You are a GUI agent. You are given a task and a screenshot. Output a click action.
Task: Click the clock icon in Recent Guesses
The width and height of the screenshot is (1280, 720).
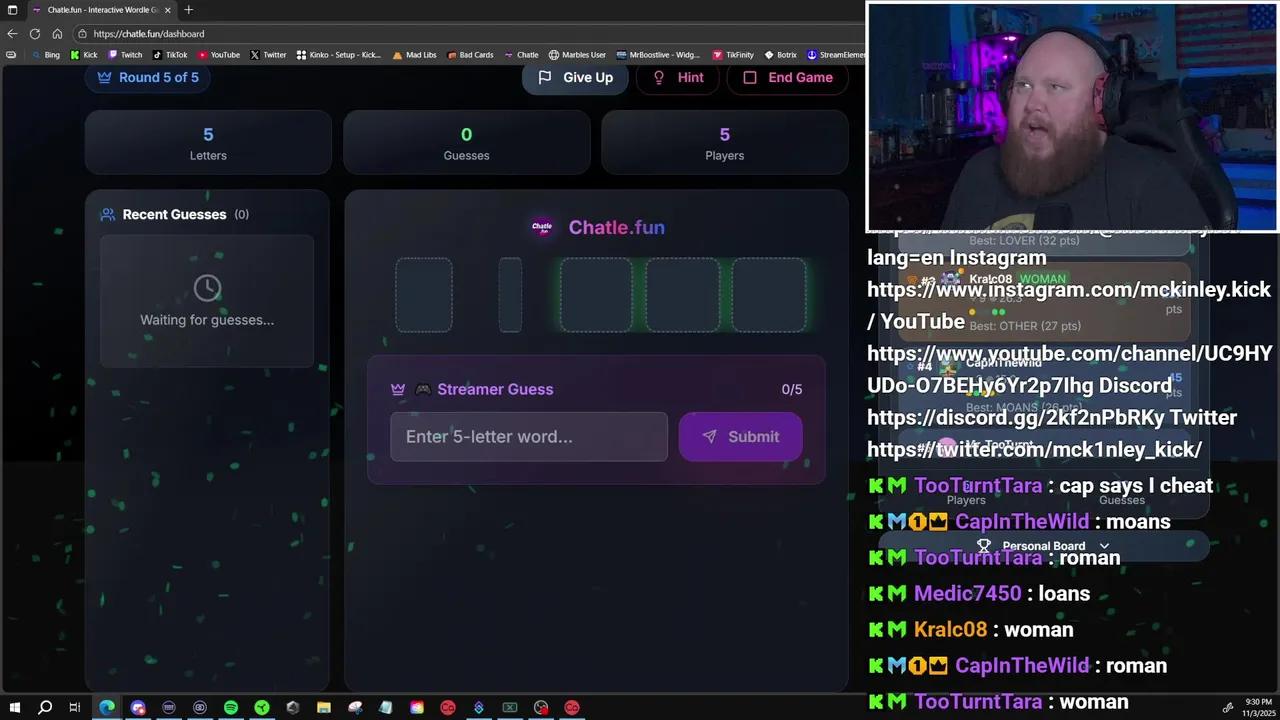click(207, 288)
